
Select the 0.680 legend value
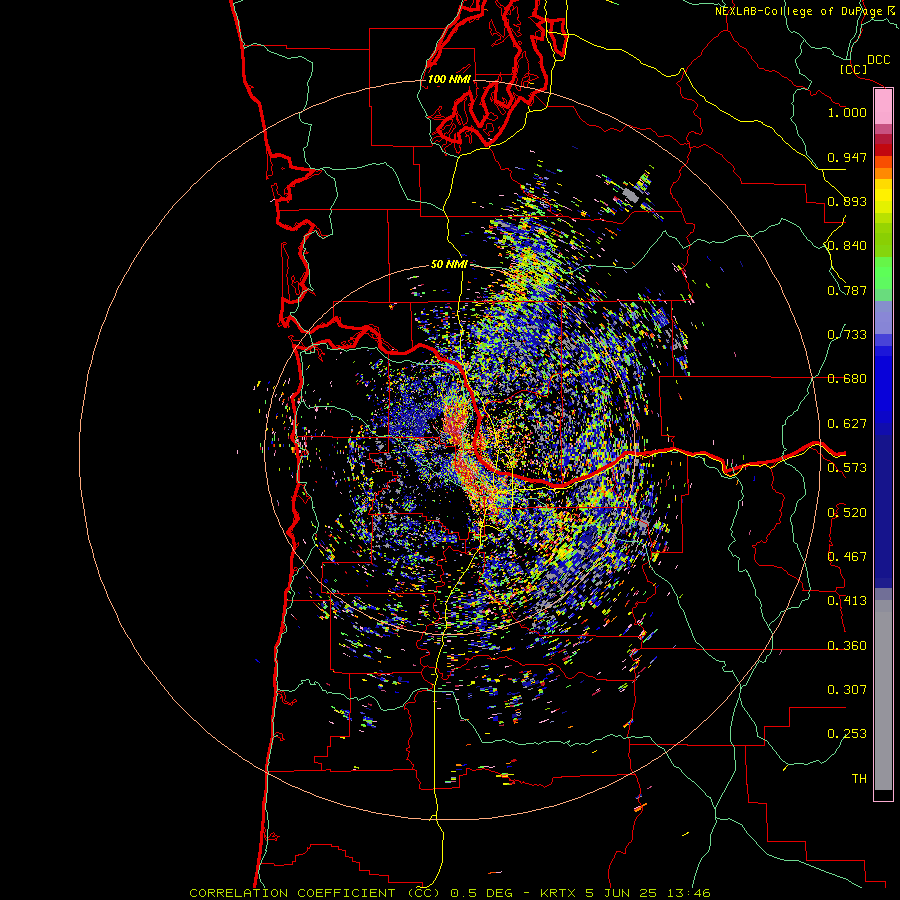click(x=847, y=379)
